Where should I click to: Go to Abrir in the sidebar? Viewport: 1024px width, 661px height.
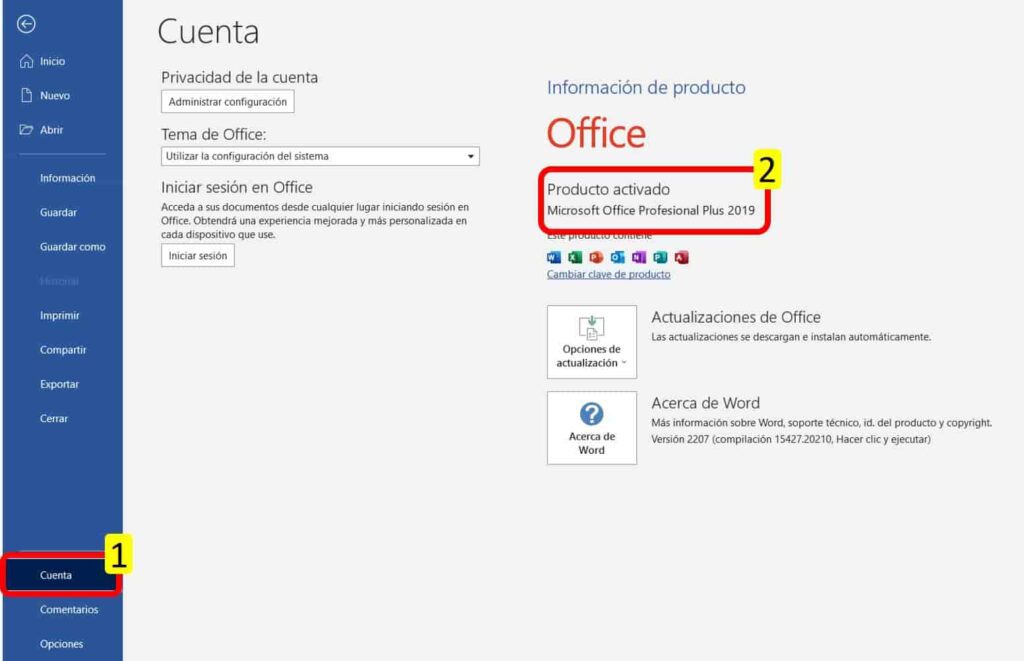pyautogui.click(x=51, y=130)
